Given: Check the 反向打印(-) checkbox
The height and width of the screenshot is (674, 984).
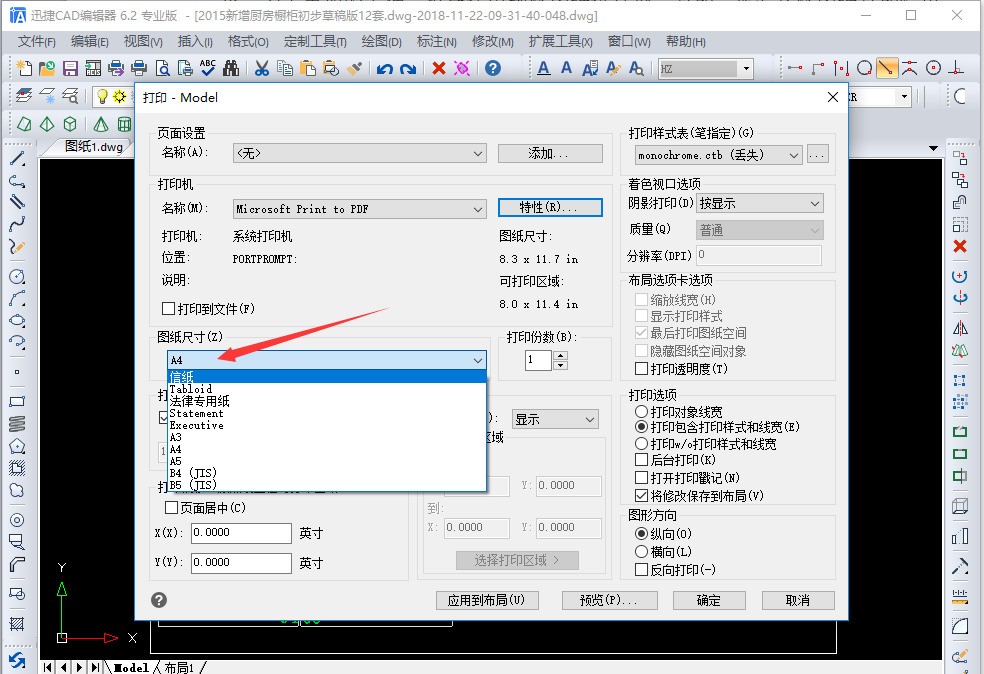Looking at the screenshot, I should [641, 569].
